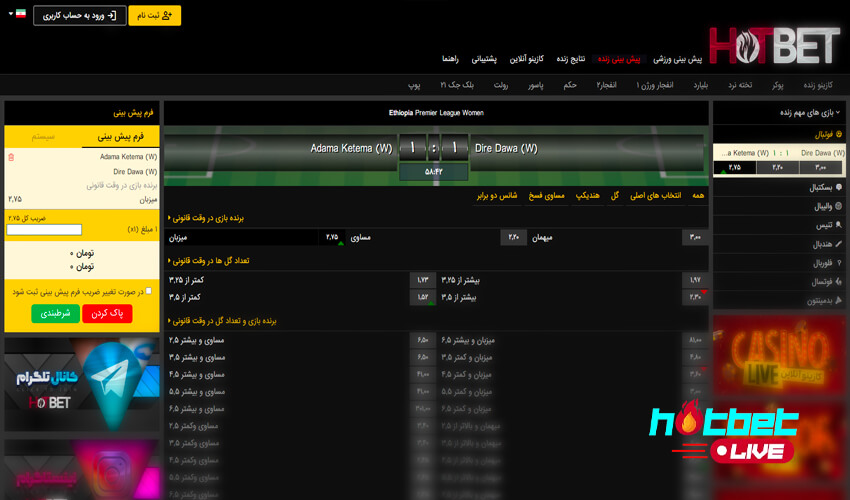850x500 pixels.
Task: Enable the odds-change acceptance checkbox in bet slip
Action: pyautogui.click(x=149, y=292)
